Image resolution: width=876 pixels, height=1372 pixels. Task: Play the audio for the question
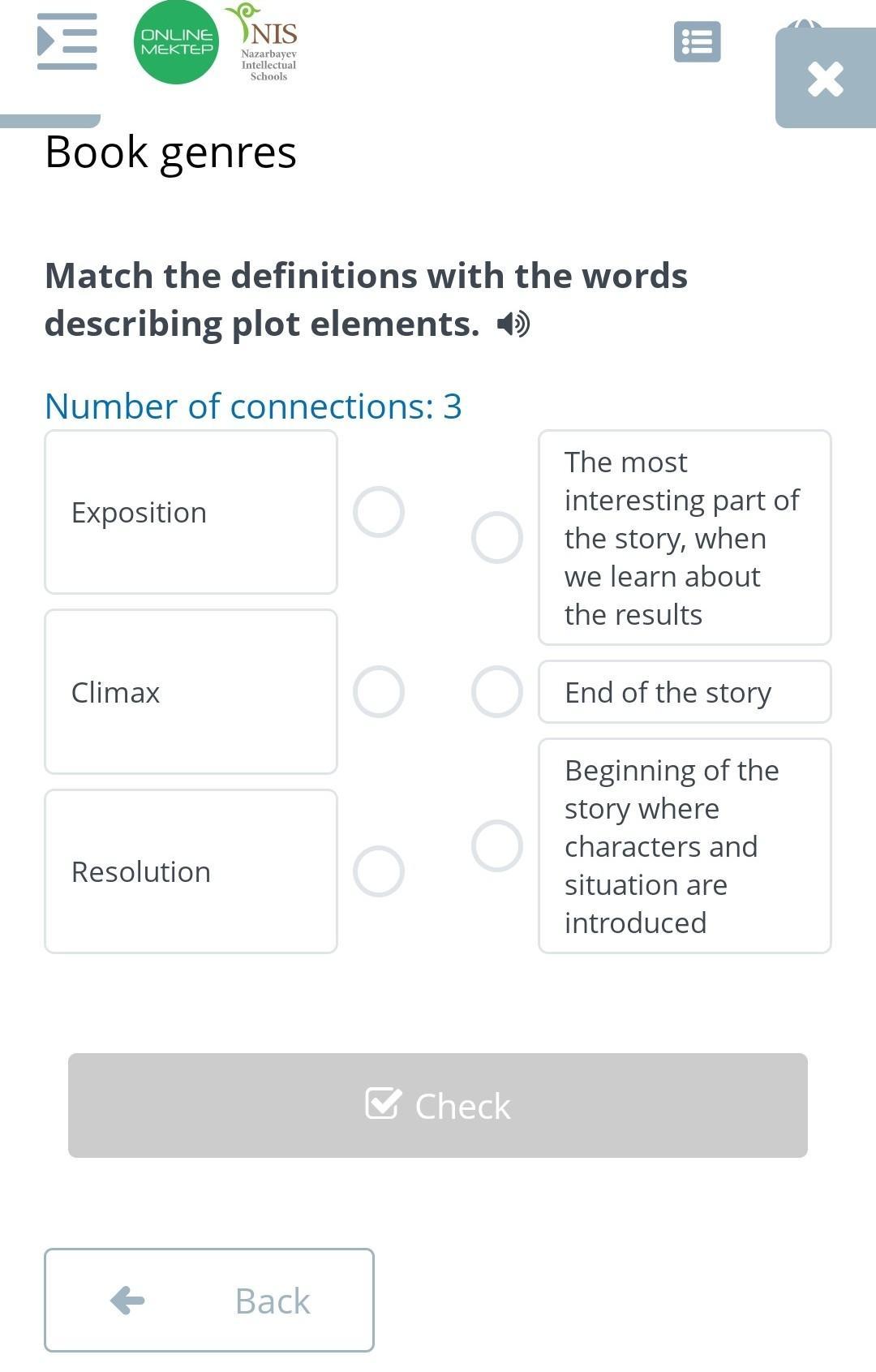(513, 324)
